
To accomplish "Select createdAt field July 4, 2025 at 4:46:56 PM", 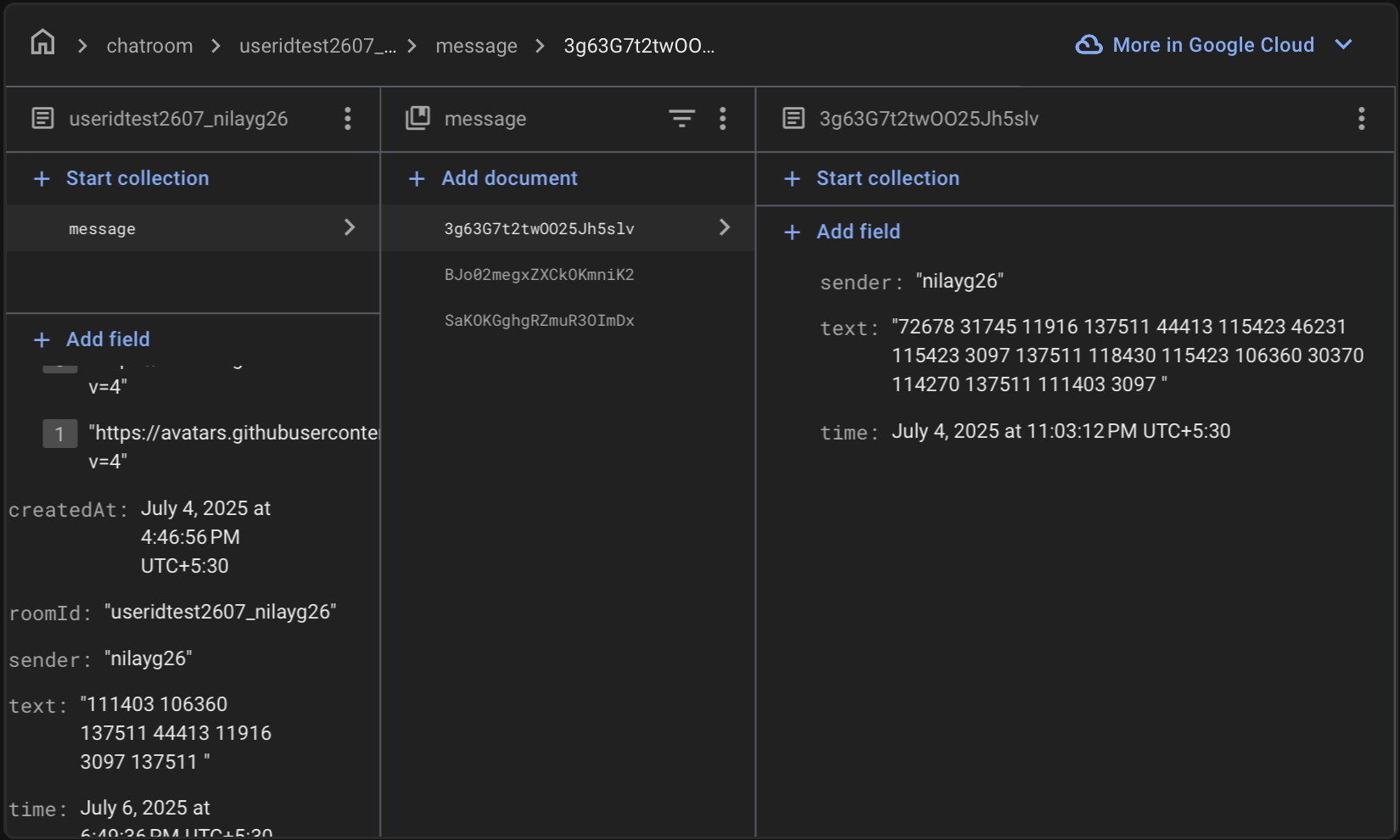I will pos(140,537).
